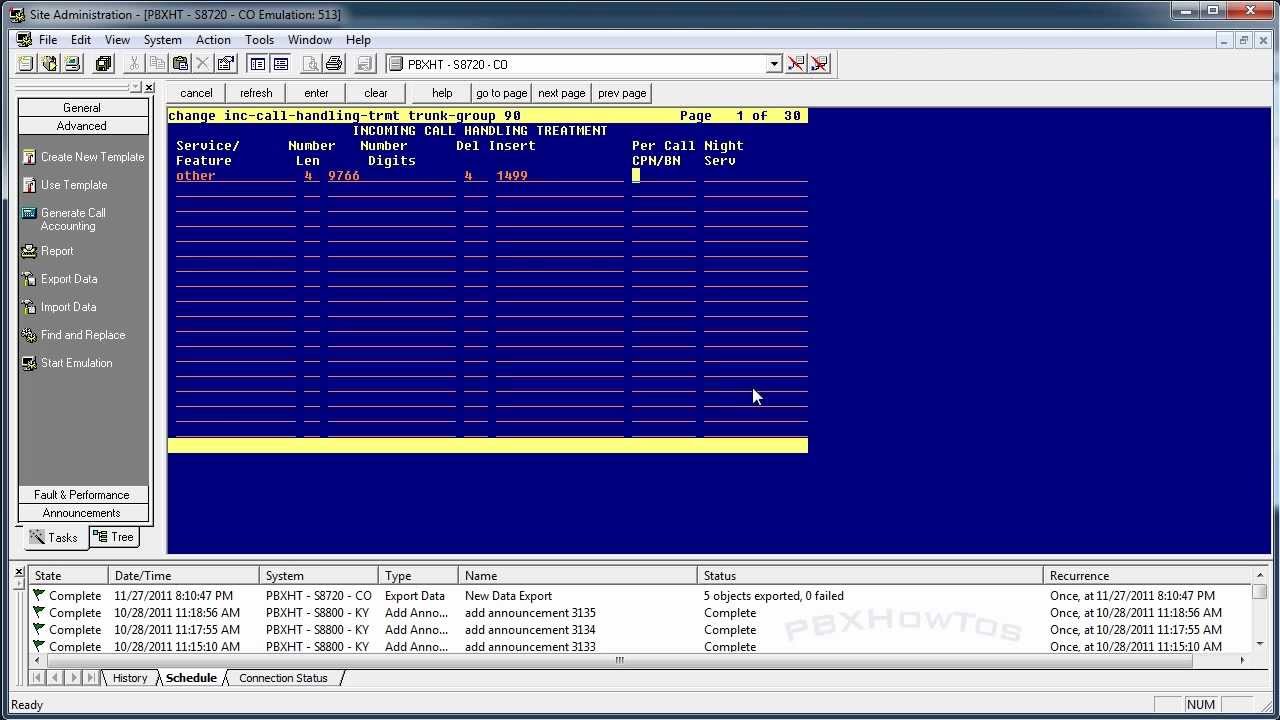The image size is (1280, 720).
Task: Open the Help menu
Action: [358, 40]
